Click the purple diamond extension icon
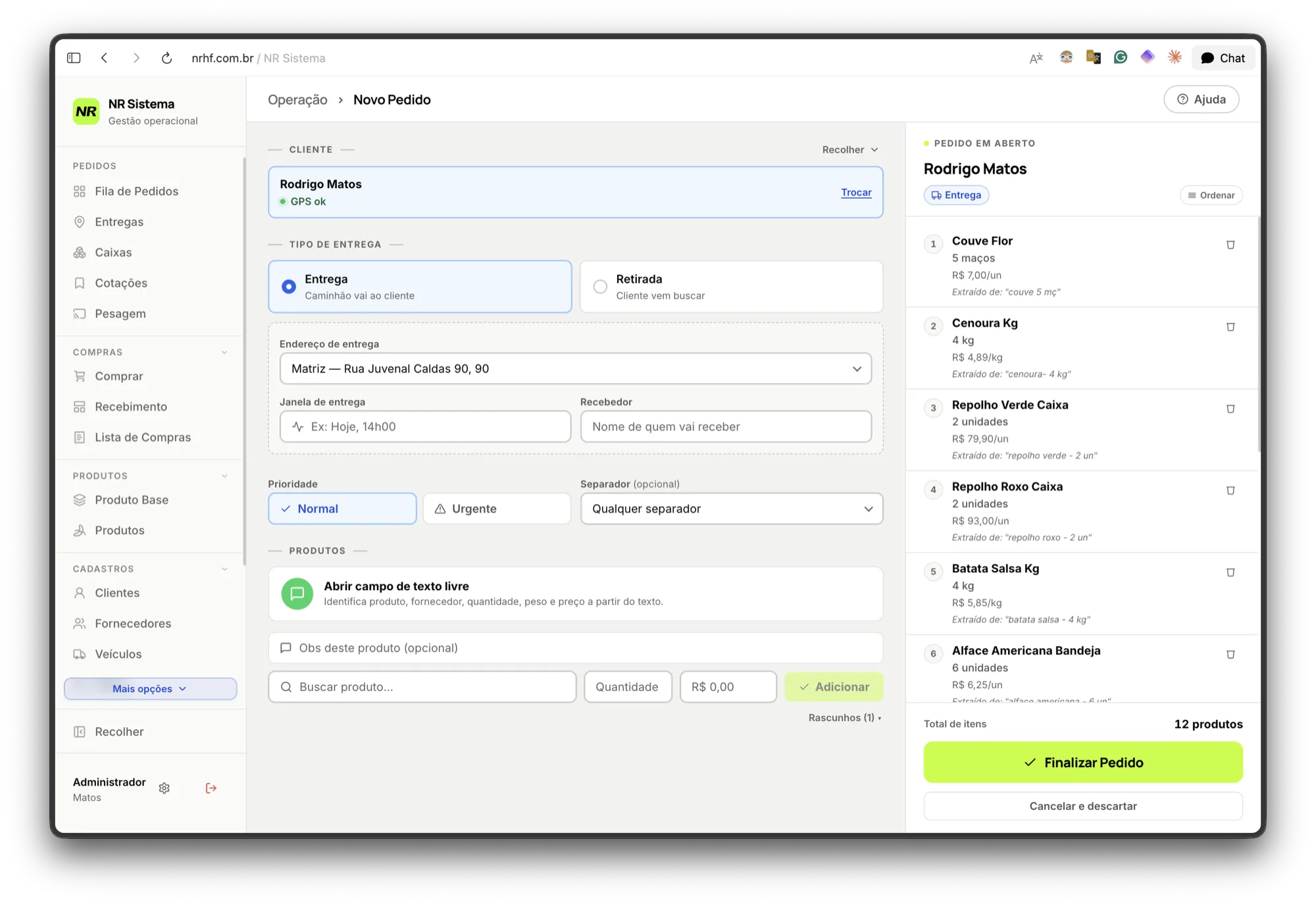The width and height of the screenshot is (1316, 904). pyautogui.click(x=1148, y=57)
